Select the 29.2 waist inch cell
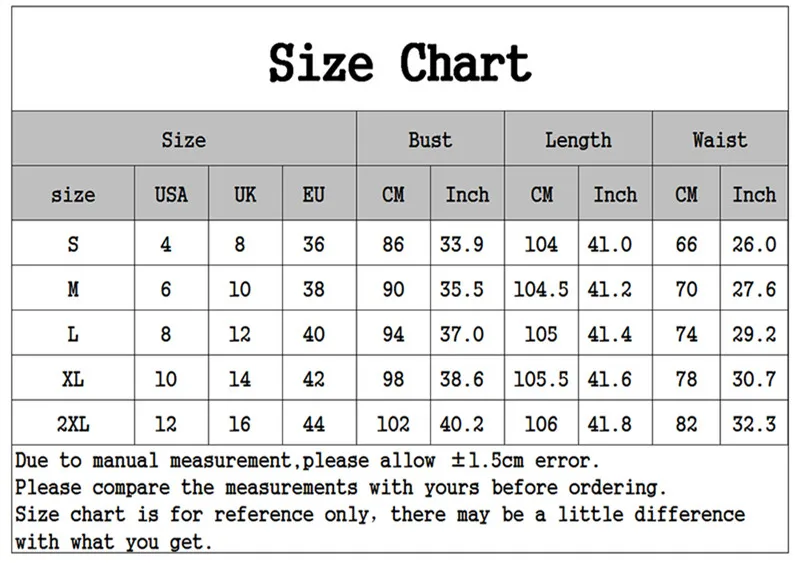 coord(754,335)
